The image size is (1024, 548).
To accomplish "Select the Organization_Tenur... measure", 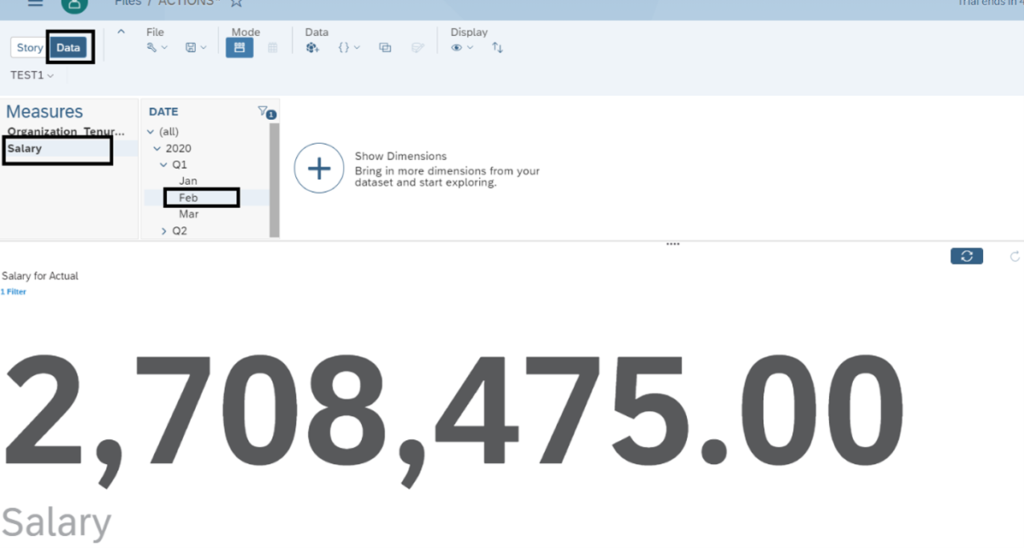I will tap(65, 131).
